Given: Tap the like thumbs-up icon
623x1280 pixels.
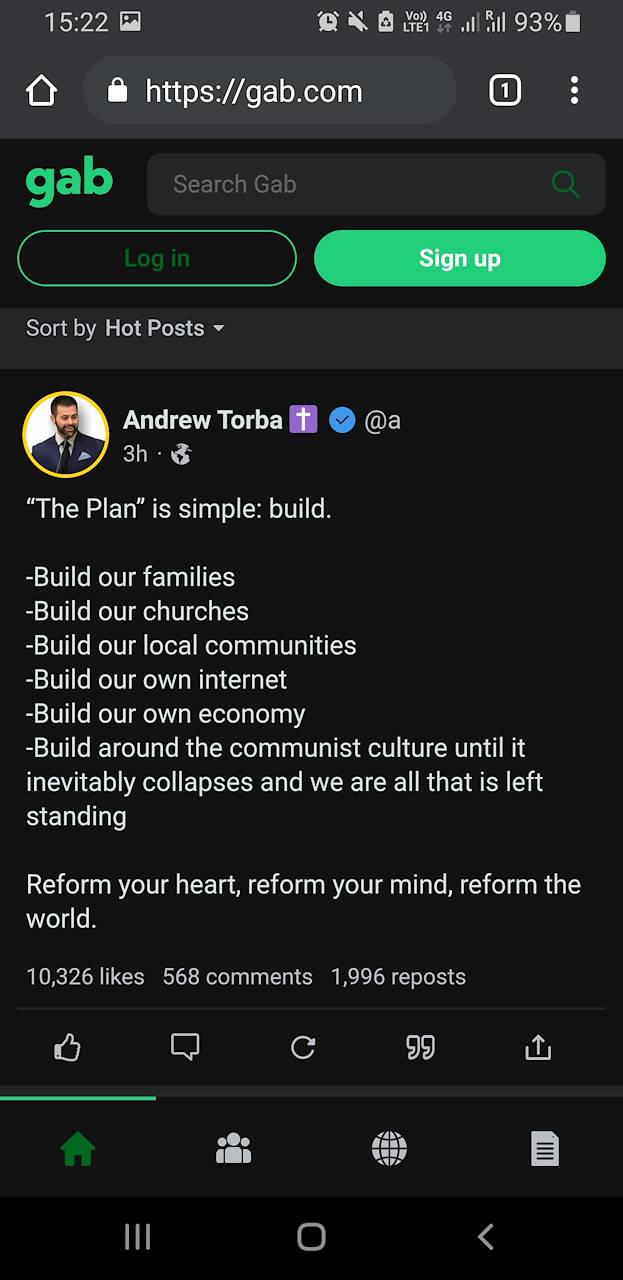Looking at the screenshot, I should click(67, 1047).
